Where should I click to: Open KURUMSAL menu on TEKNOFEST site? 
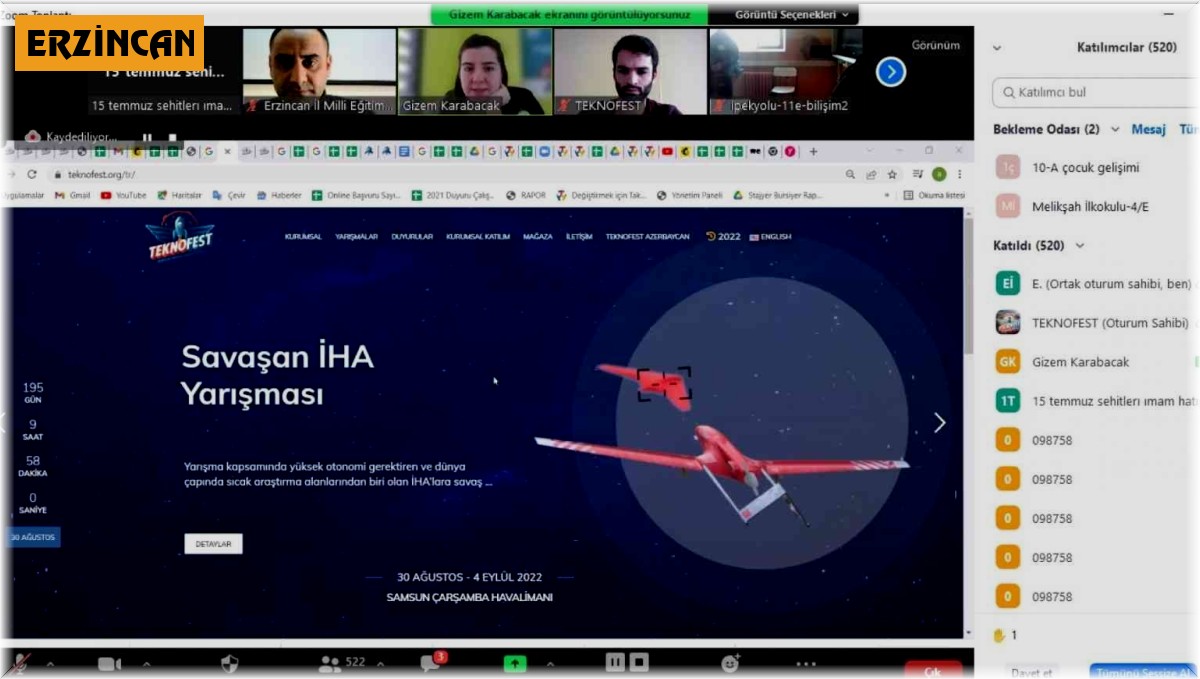[x=302, y=237]
